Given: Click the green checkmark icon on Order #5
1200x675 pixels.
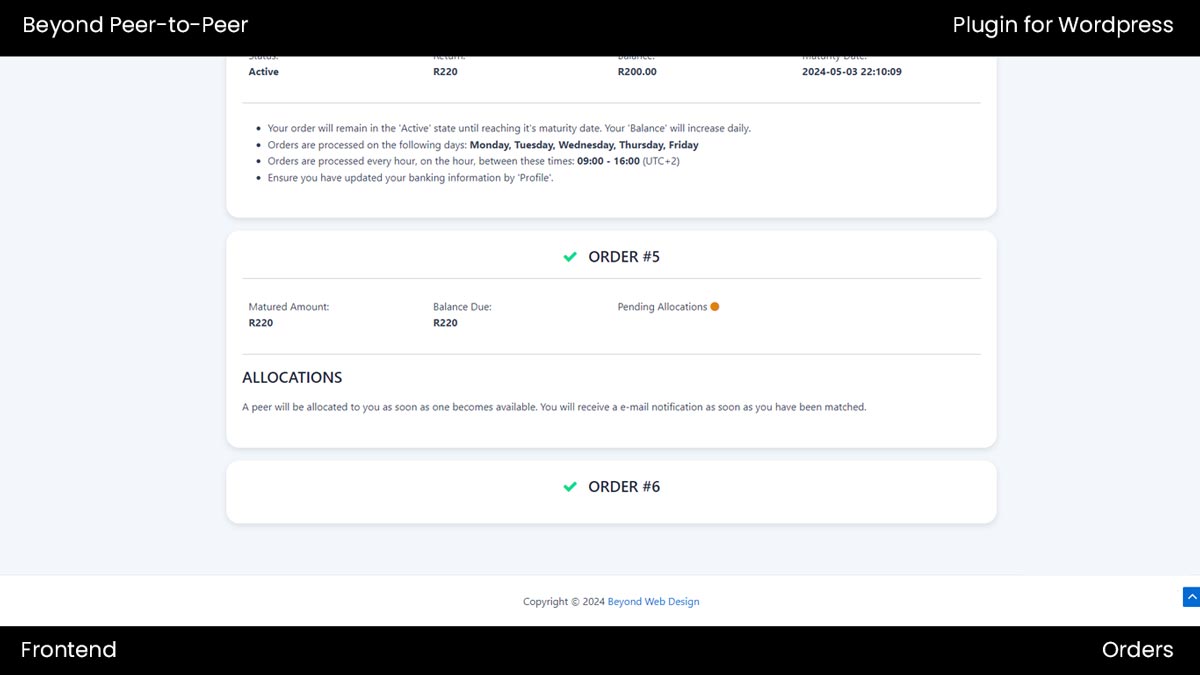Looking at the screenshot, I should point(570,257).
